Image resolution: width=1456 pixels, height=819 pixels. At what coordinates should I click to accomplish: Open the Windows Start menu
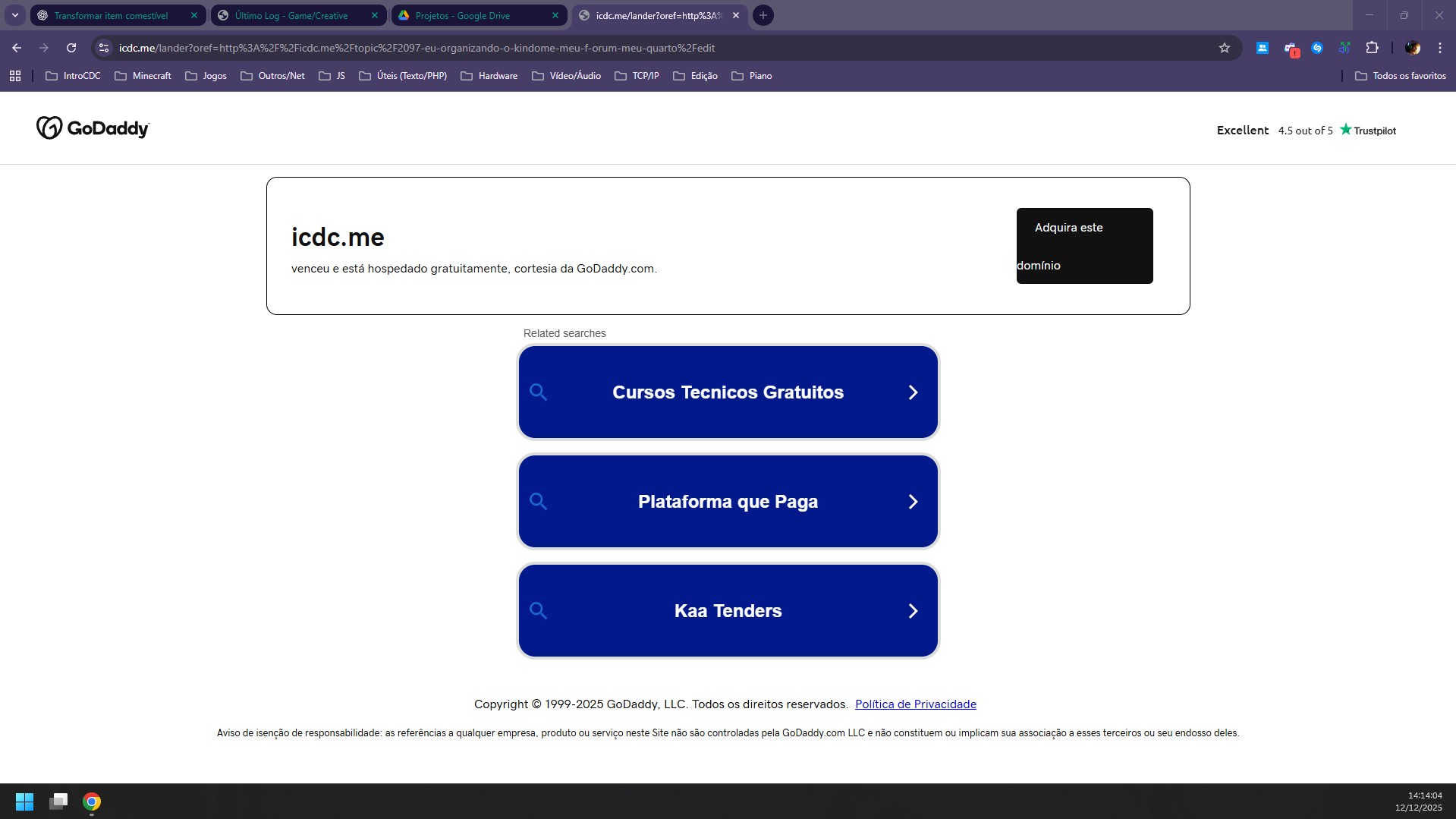[24, 802]
